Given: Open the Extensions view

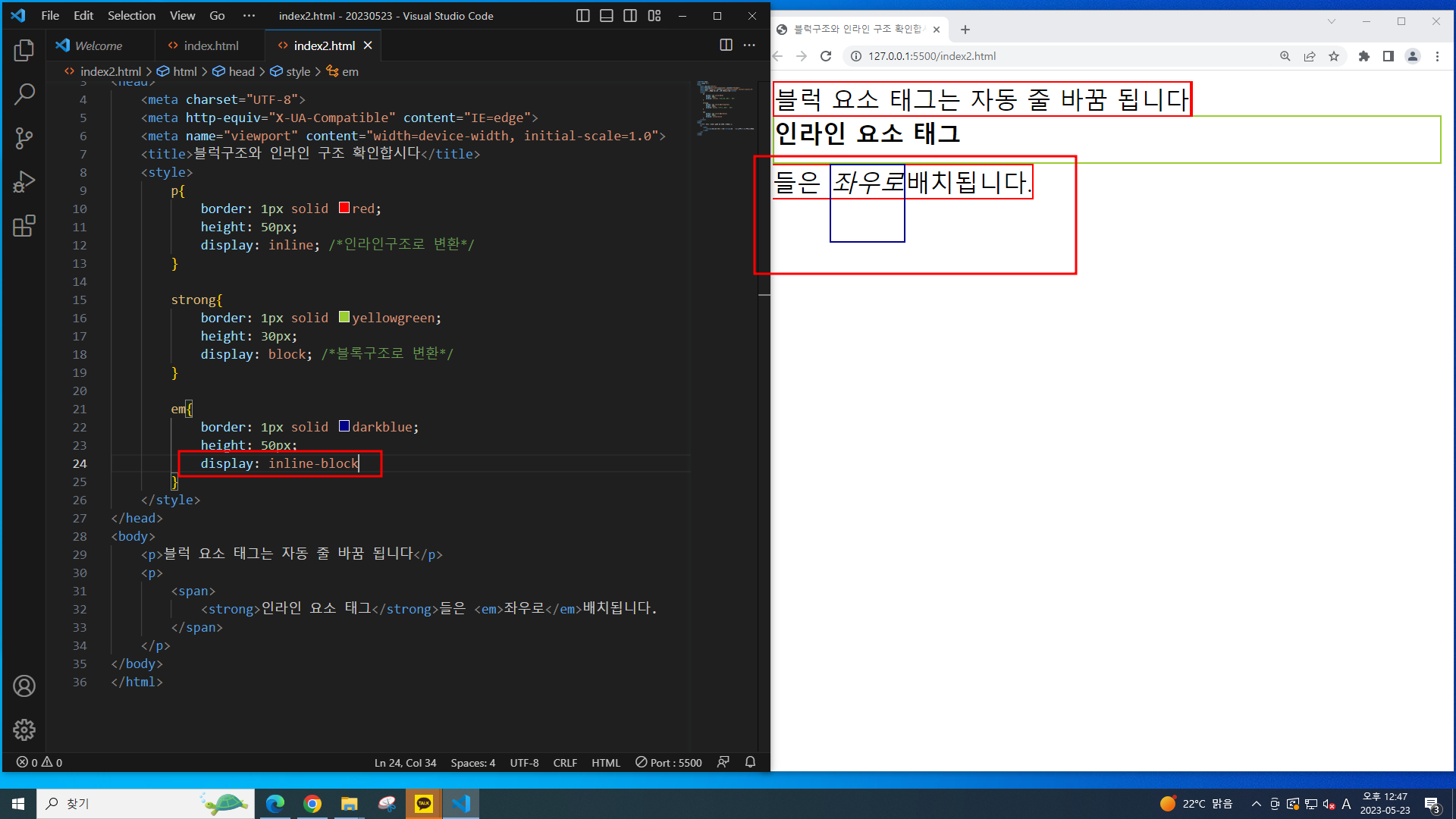Looking at the screenshot, I should [24, 226].
